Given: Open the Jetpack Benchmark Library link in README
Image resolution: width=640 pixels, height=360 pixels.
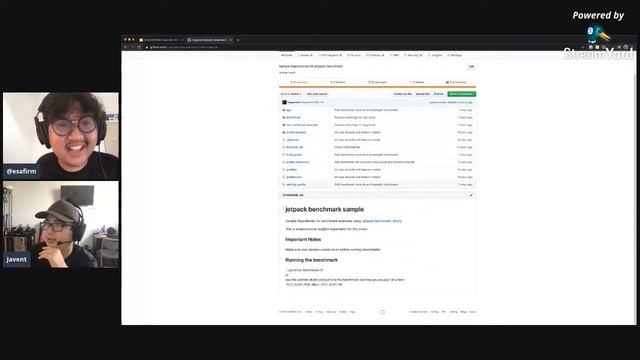Looking at the screenshot, I should pos(382,221).
